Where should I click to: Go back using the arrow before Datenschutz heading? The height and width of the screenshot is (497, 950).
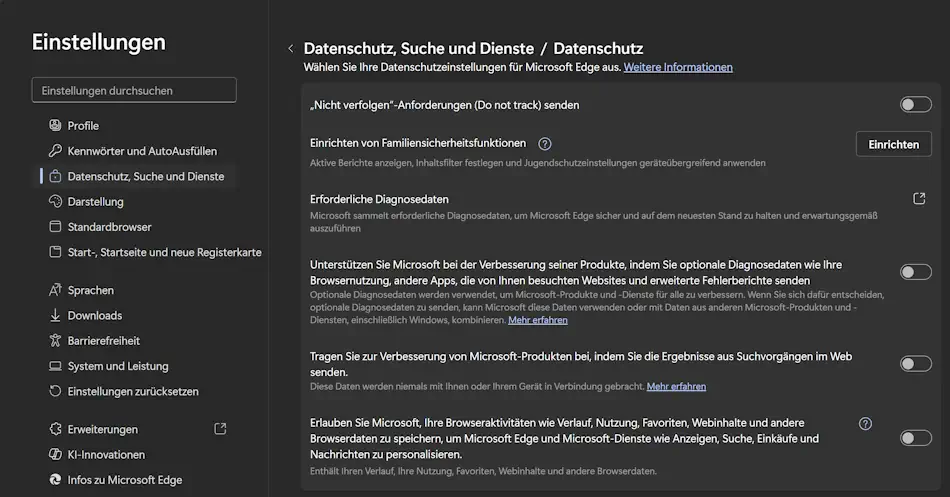[291, 48]
